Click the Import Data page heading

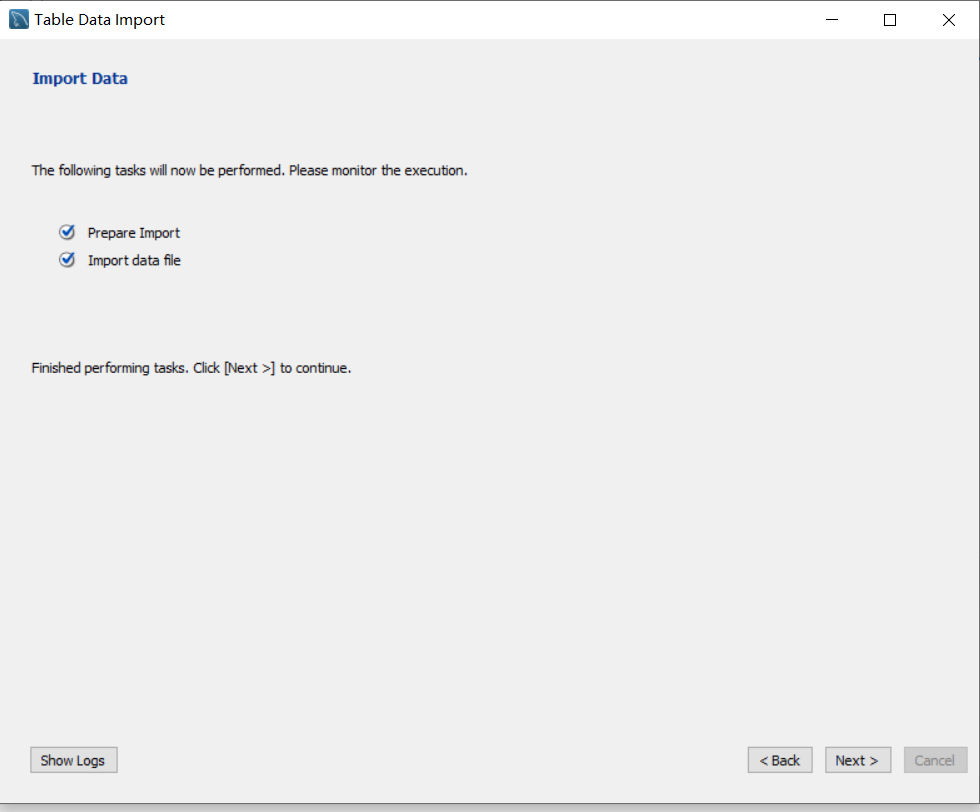(x=80, y=78)
